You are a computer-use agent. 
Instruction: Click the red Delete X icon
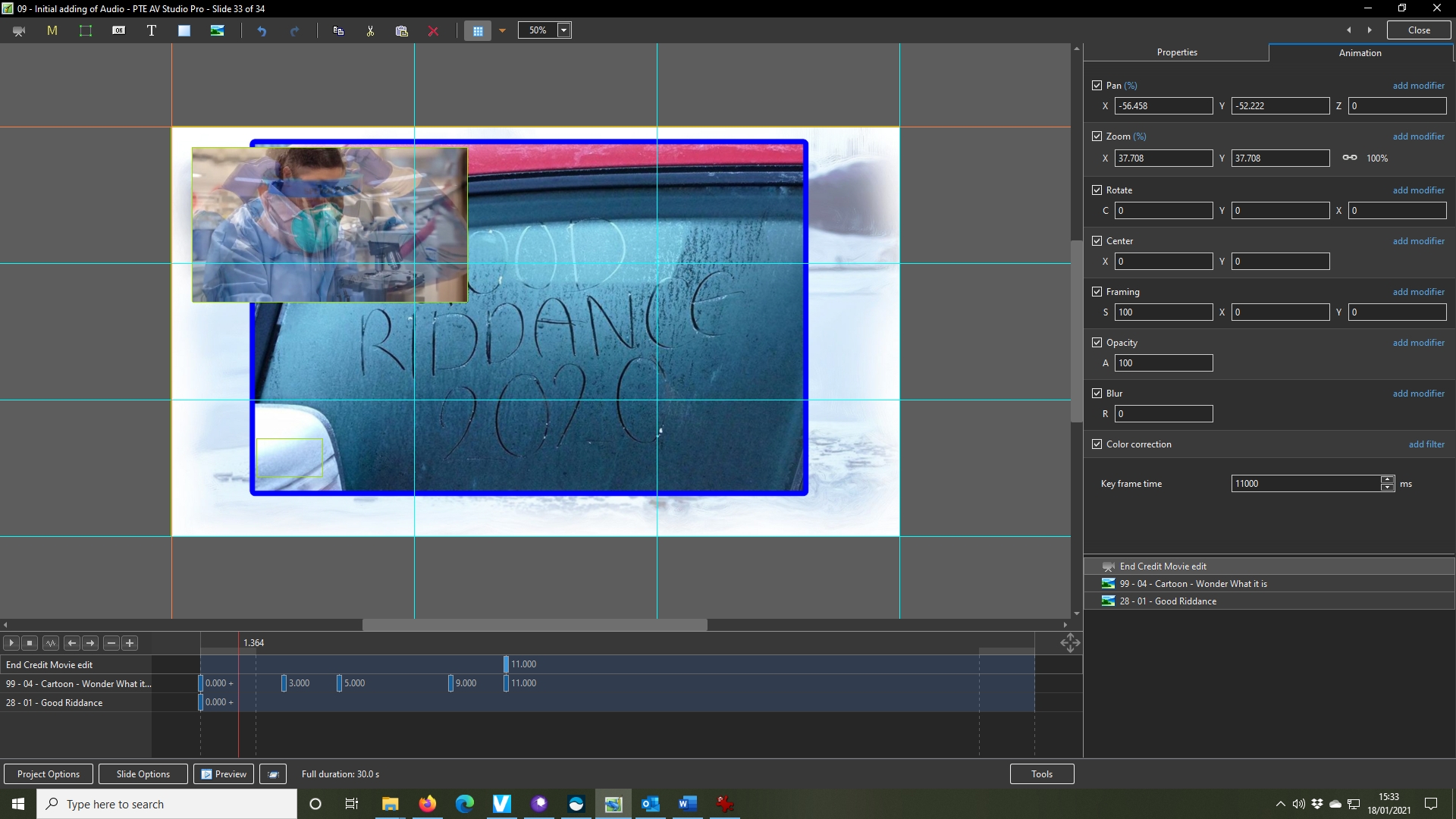(433, 31)
